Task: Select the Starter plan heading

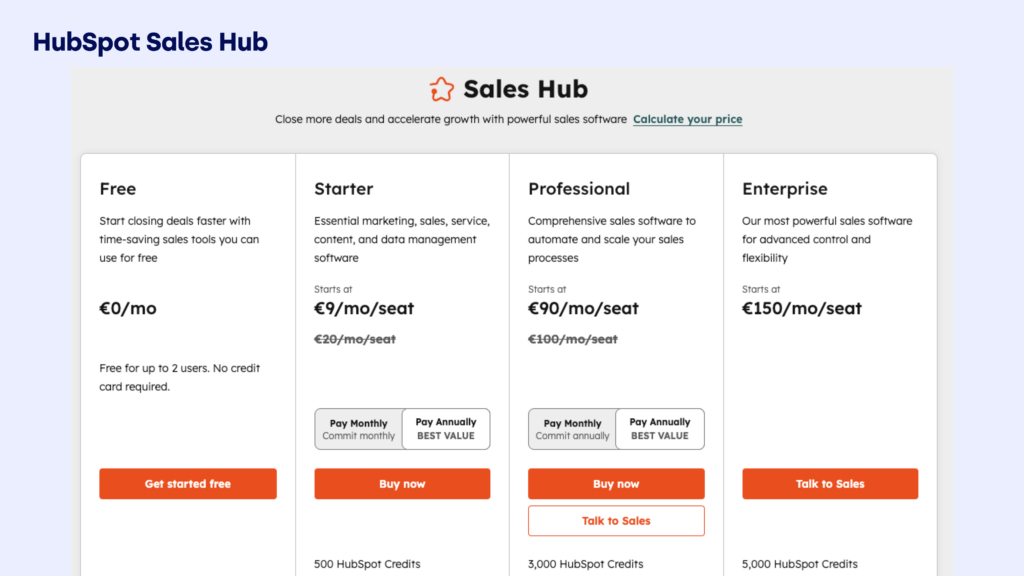Action: coord(344,188)
